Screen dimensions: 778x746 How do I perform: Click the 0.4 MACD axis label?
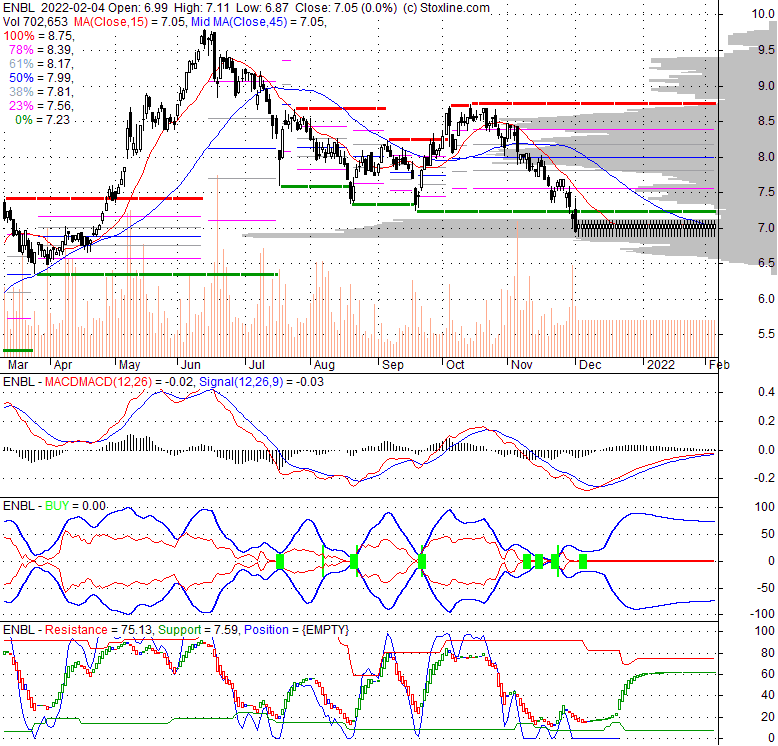coord(766,392)
